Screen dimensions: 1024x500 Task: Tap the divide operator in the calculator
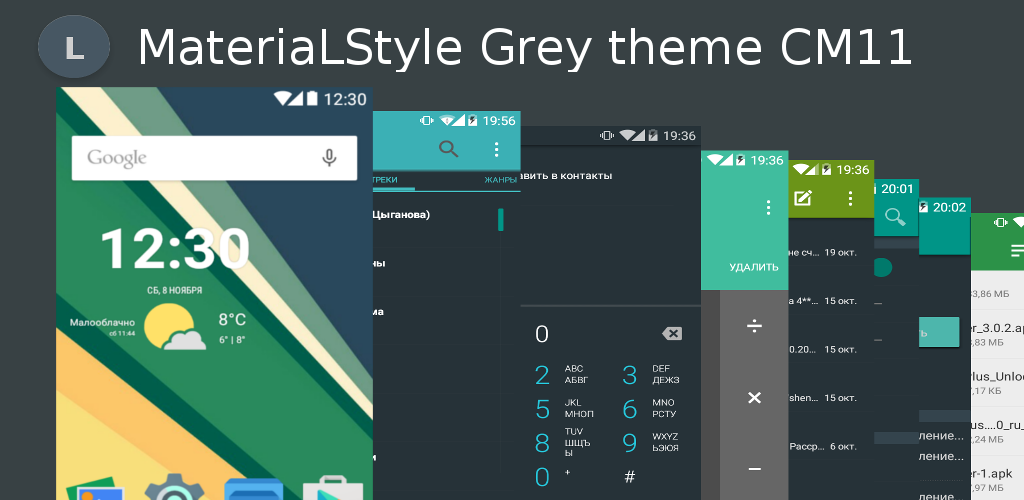754,326
